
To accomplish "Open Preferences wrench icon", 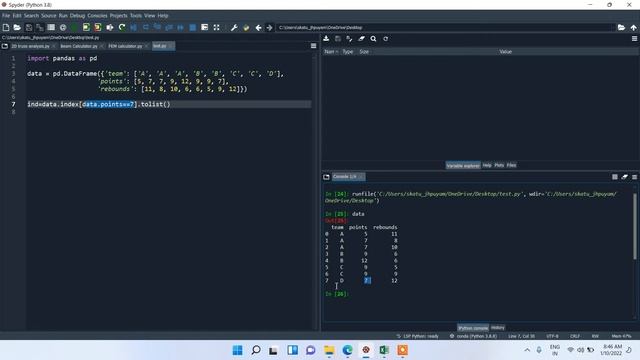I will coord(234,27).
